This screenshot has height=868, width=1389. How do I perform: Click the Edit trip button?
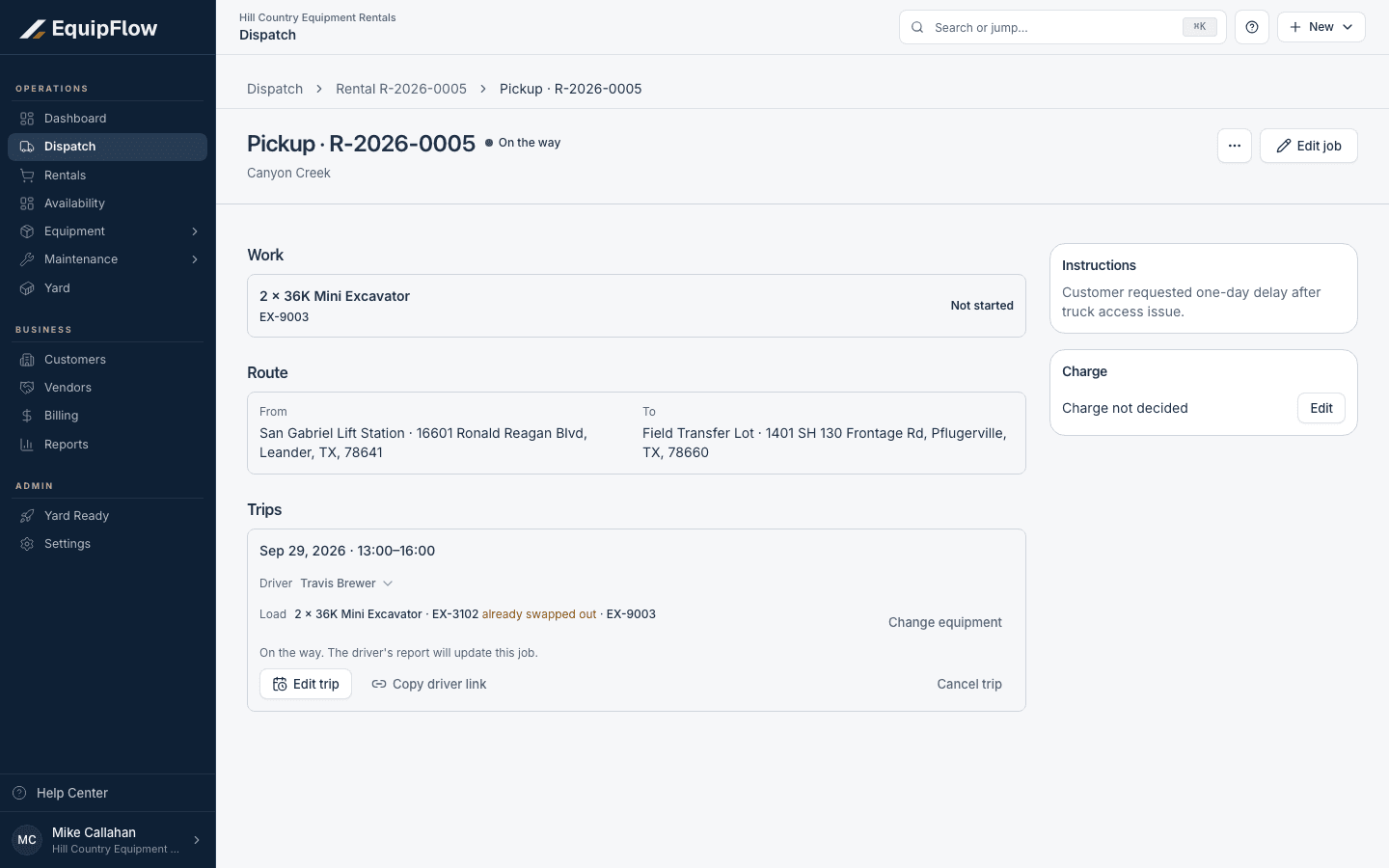(x=306, y=684)
